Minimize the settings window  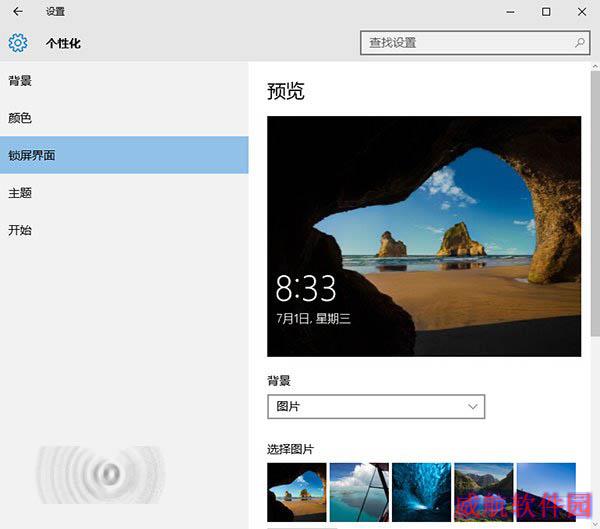coord(510,12)
